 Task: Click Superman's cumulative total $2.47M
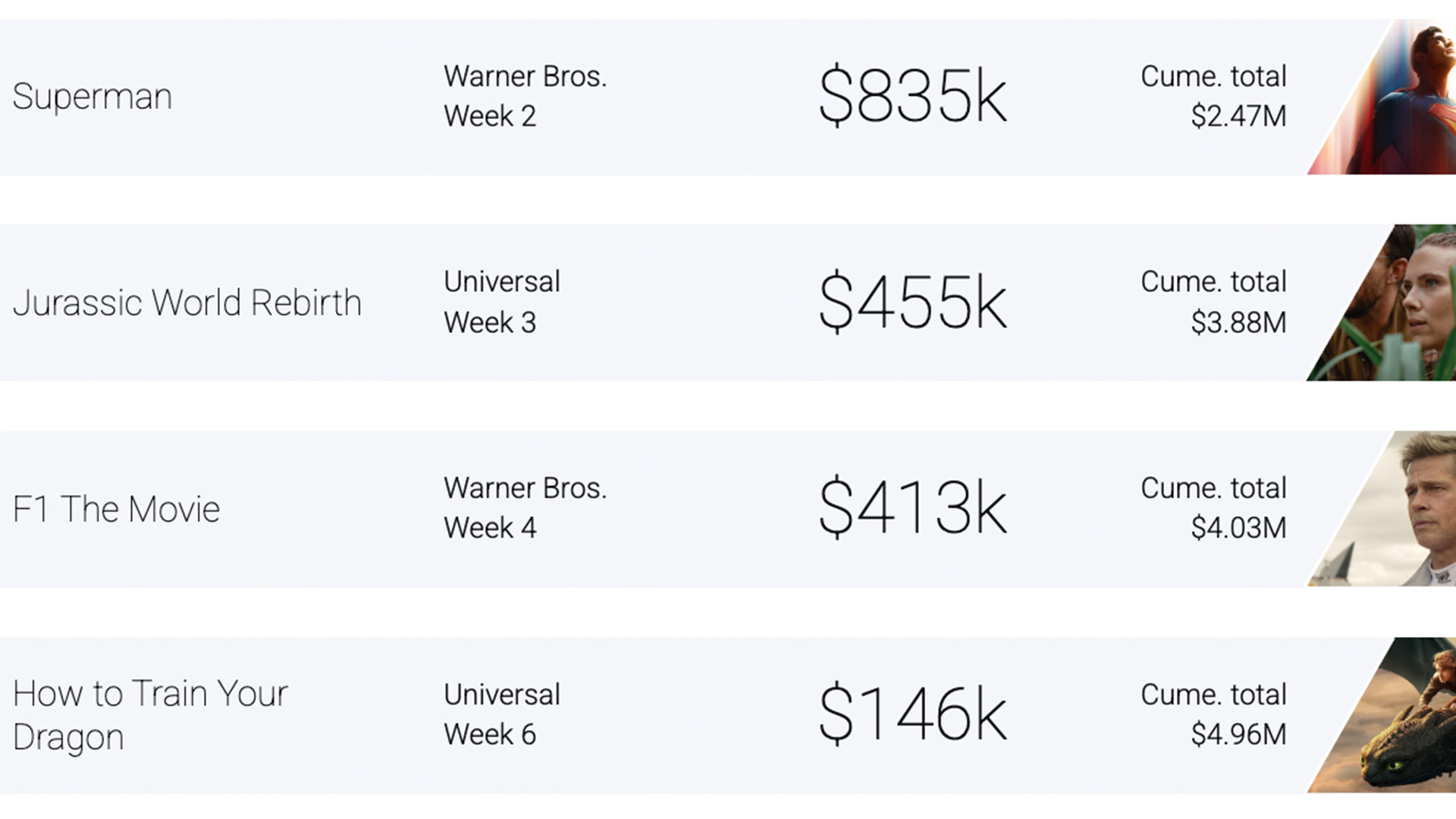(1238, 116)
